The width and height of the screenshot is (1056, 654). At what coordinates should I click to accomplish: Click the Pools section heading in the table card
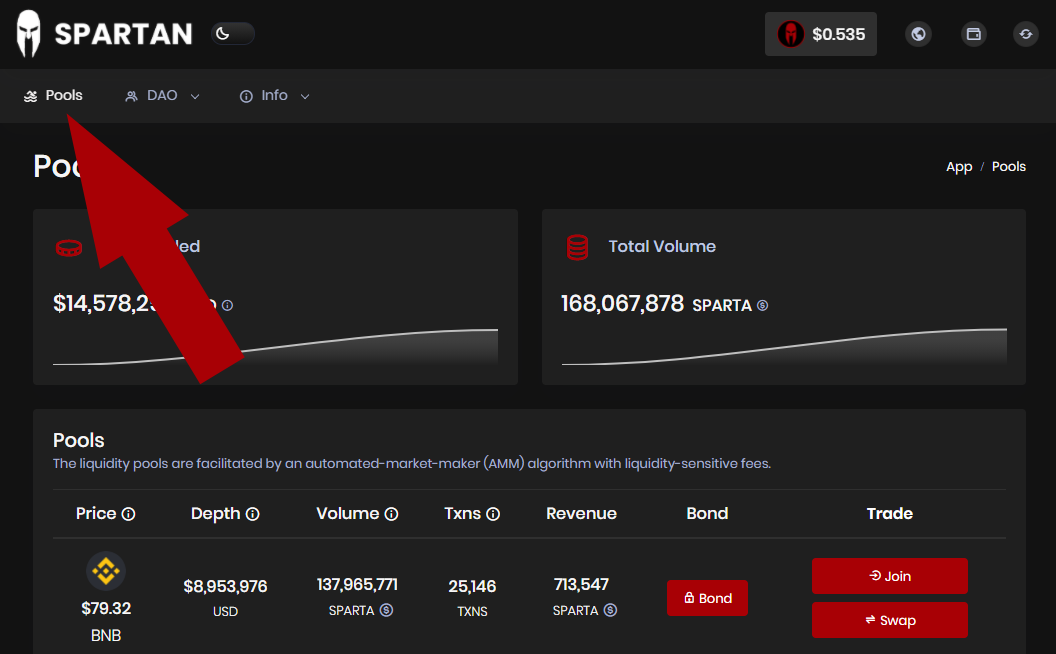coord(79,440)
